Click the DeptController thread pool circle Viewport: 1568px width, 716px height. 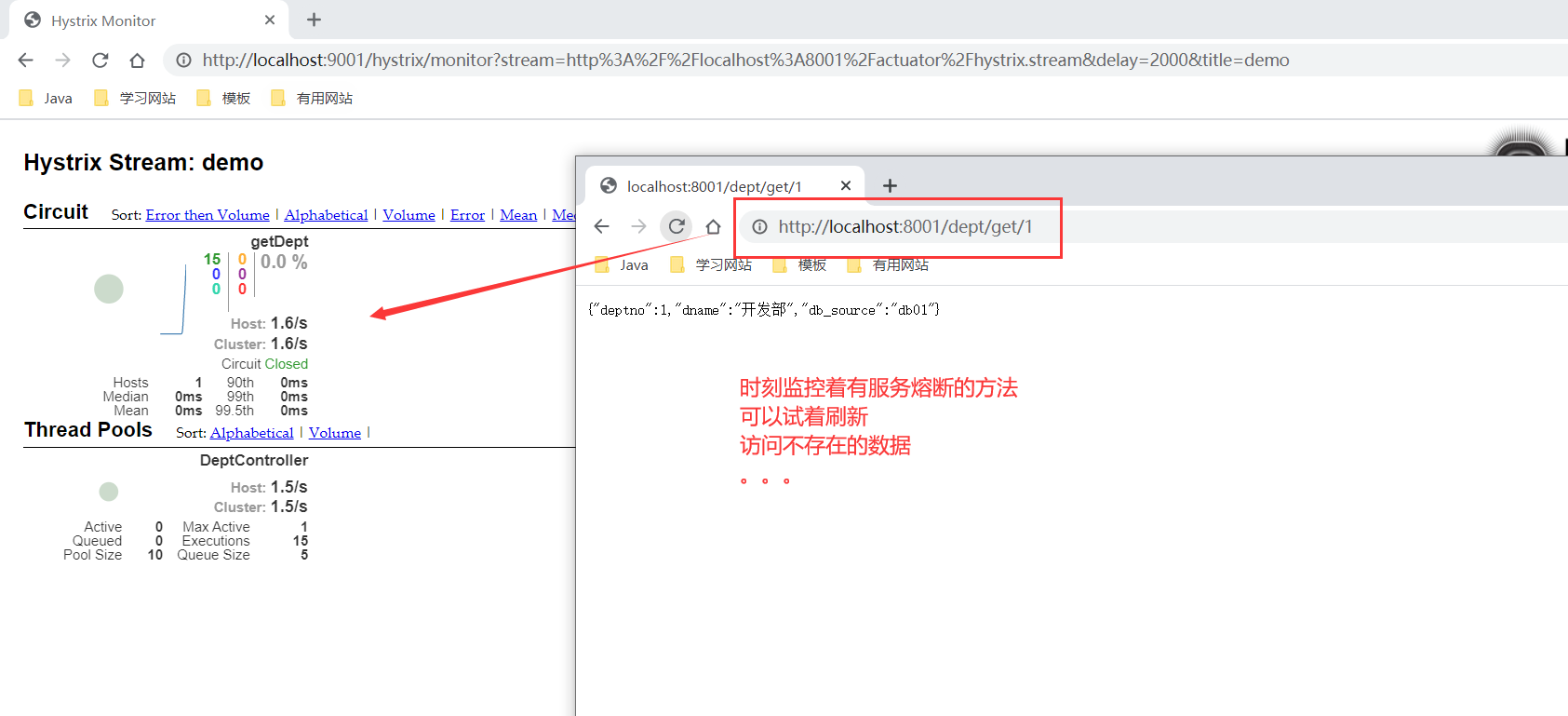(109, 491)
